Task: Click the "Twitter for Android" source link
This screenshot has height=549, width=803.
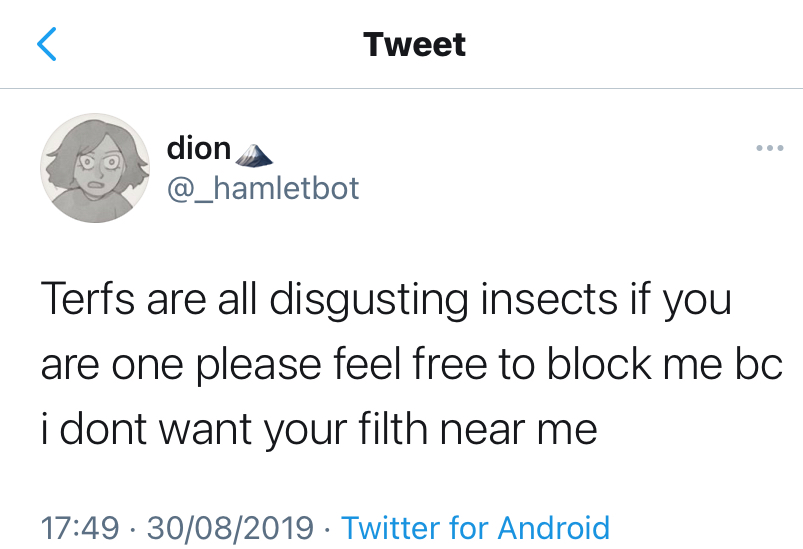Action: tap(475, 527)
